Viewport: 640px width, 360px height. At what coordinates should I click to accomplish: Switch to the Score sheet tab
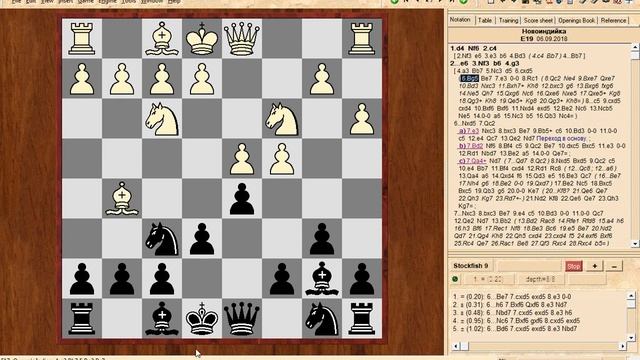coord(538,20)
